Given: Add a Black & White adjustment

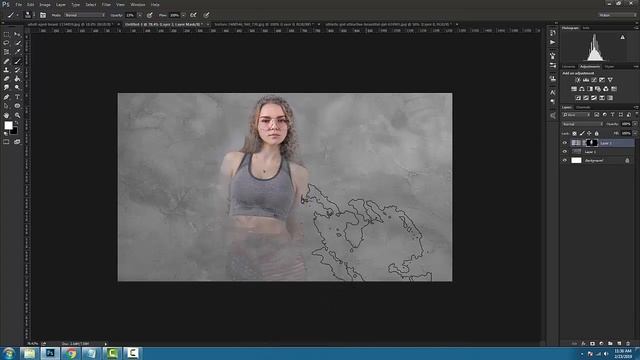Looking at the screenshot, I should click(x=590, y=89).
